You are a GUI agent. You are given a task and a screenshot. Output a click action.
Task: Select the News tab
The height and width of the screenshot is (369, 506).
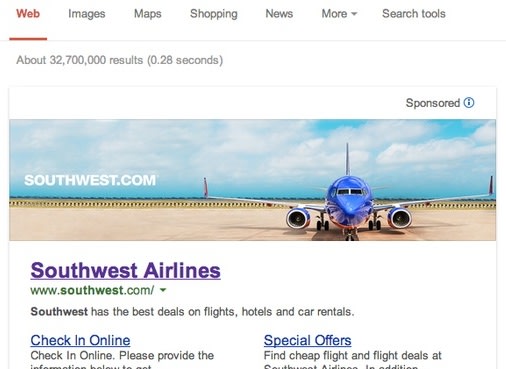pos(279,14)
